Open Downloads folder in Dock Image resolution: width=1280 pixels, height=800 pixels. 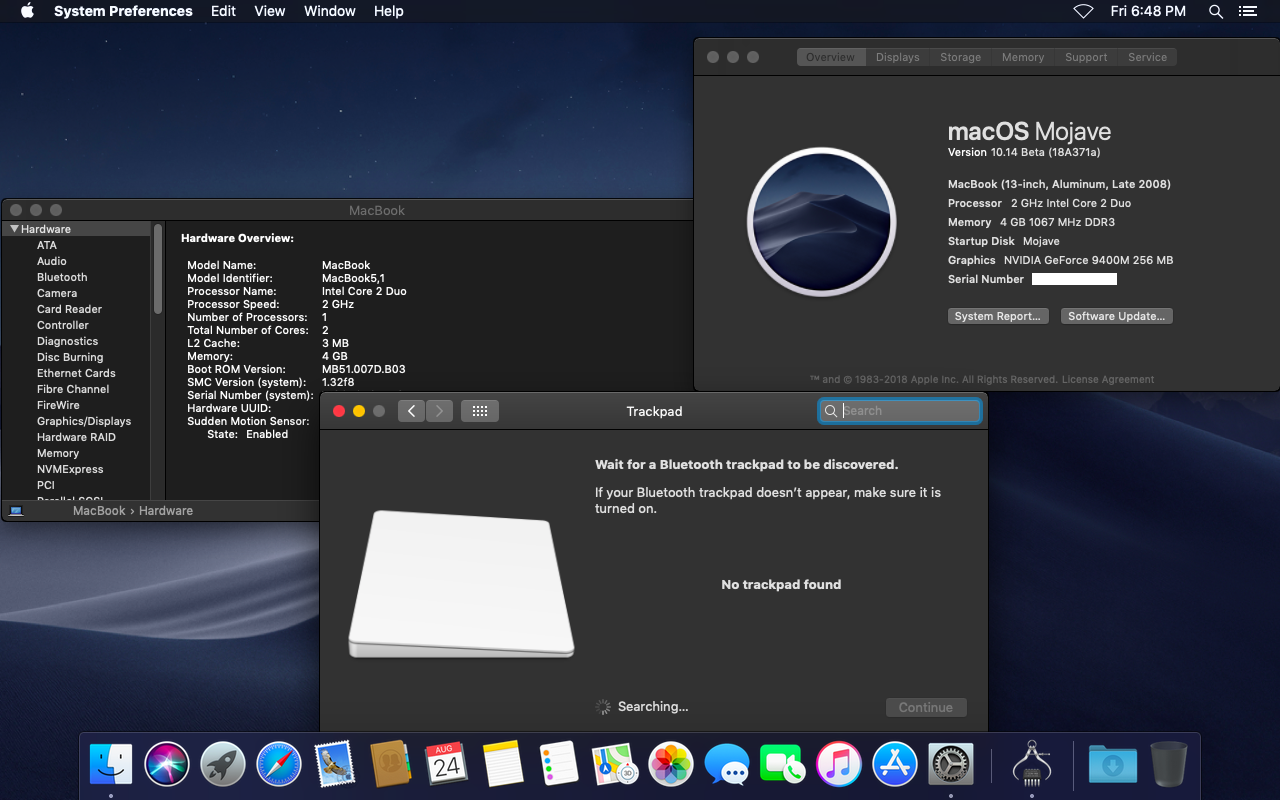click(1112, 765)
